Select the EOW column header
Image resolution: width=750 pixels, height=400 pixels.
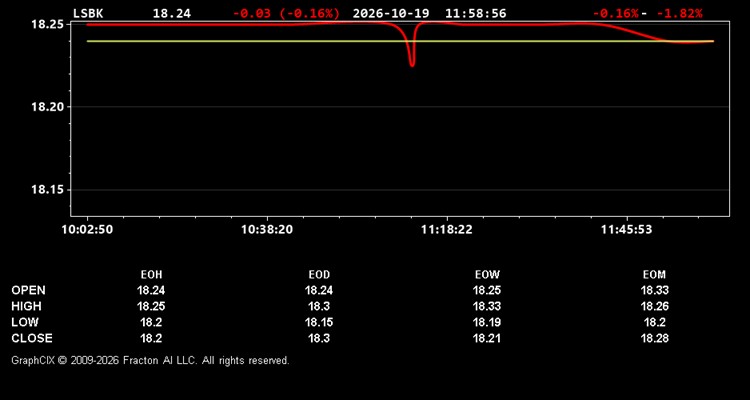487,275
